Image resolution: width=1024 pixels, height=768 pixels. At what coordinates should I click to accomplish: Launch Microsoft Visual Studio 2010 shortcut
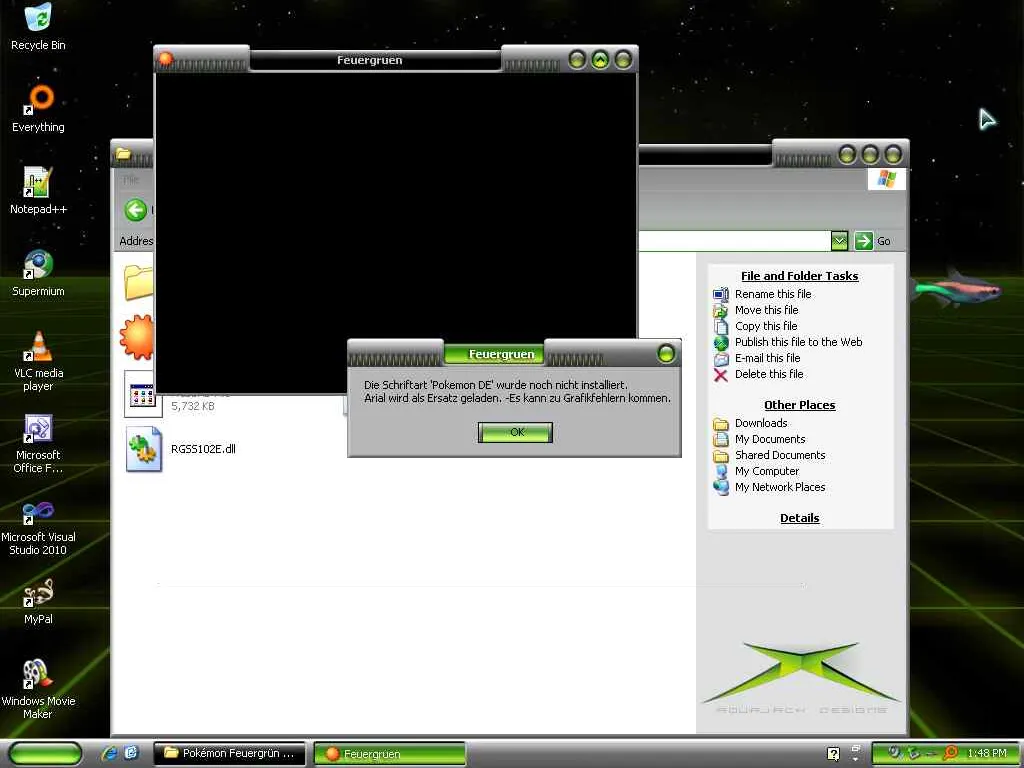point(38,526)
